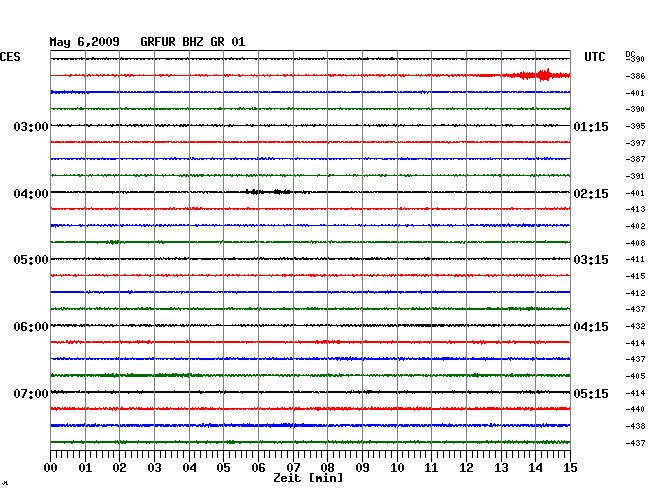Click the DC offset value "-386"

click(x=635, y=76)
